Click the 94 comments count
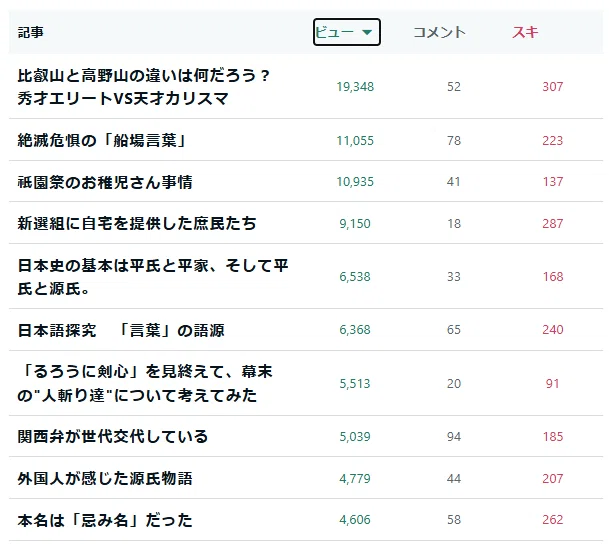This screenshot has width=609, height=546. click(x=454, y=436)
